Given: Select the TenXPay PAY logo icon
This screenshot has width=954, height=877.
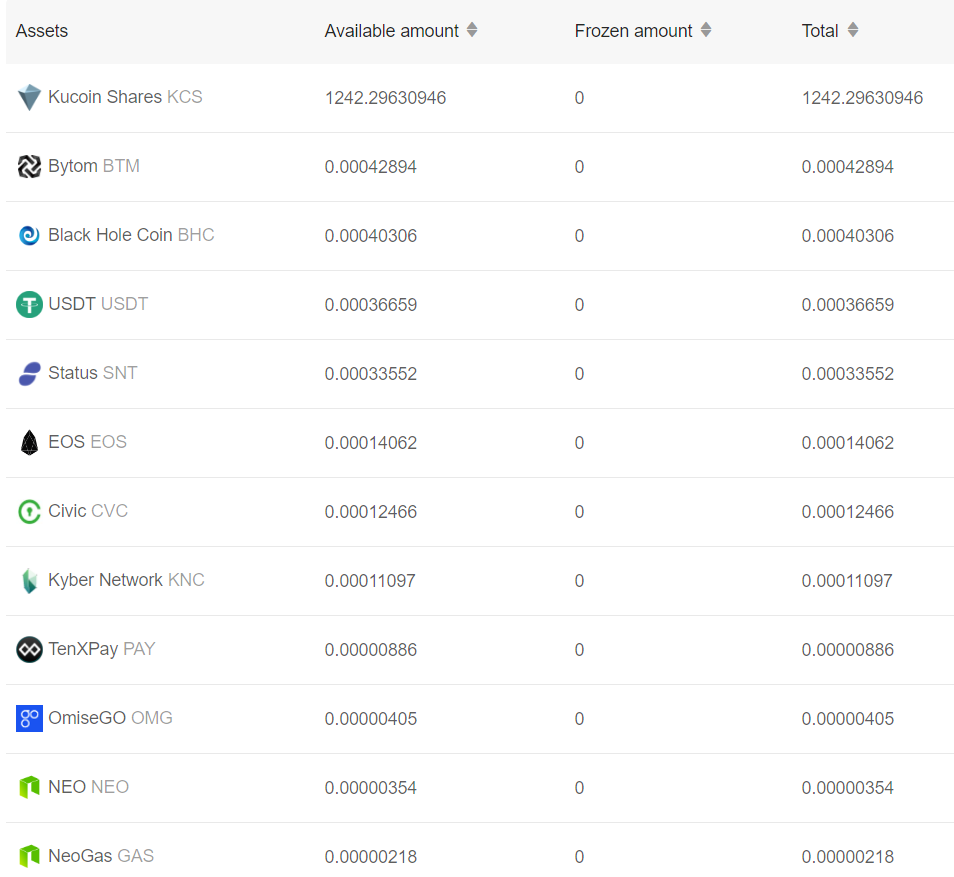Looking at the screenshot, I should coord(29,649).
